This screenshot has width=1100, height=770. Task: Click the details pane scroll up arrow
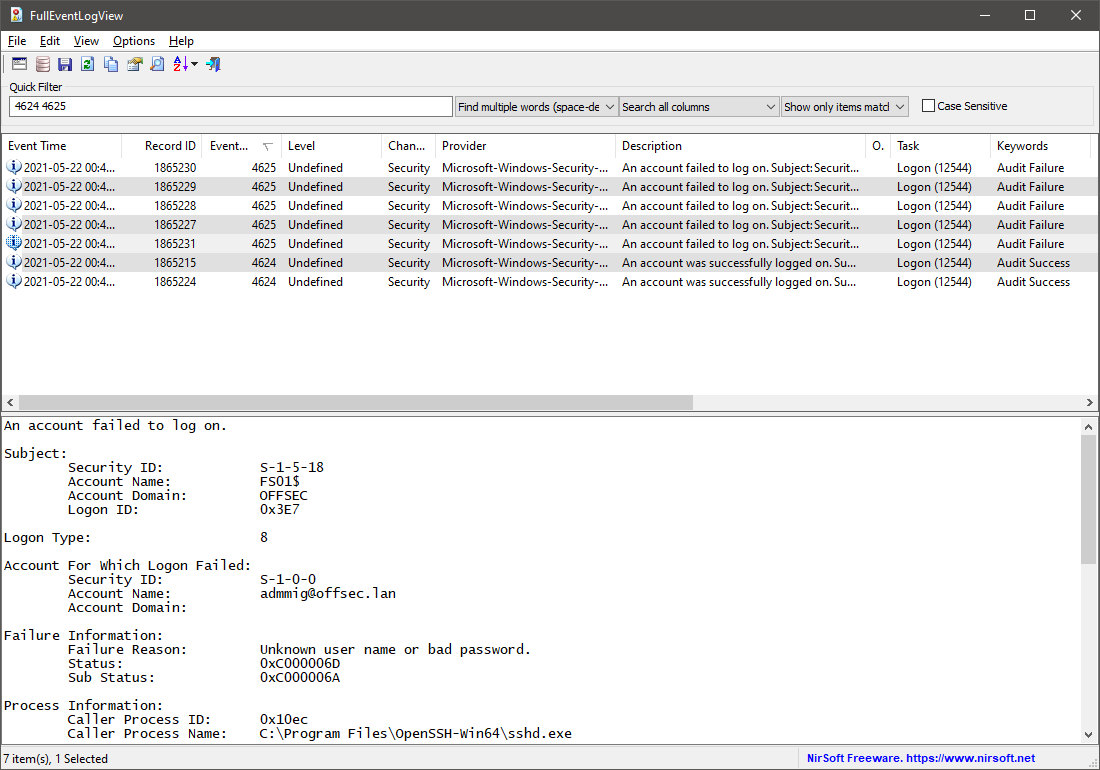click(x=1088, y=426)
